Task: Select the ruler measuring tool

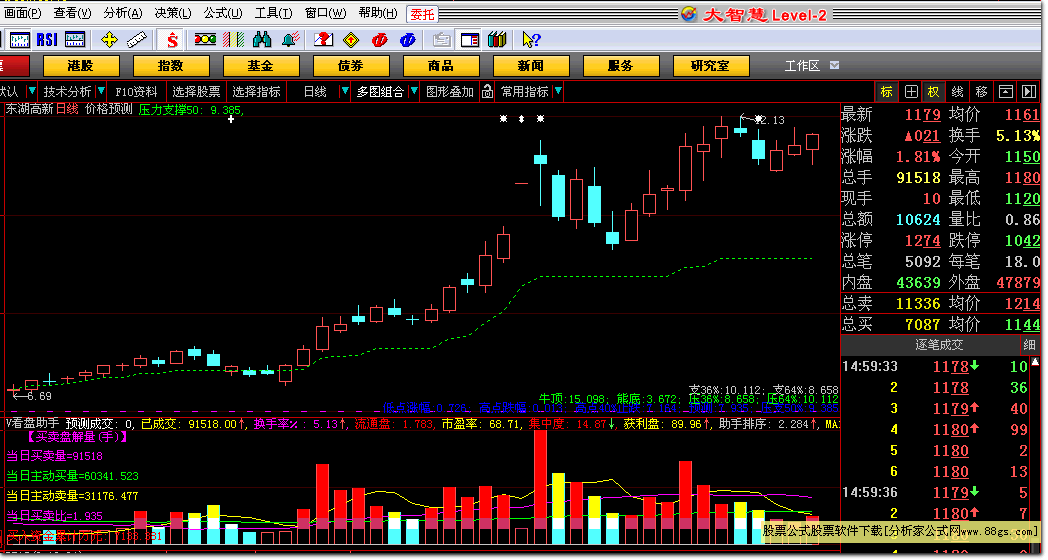Action: (136, 40)
